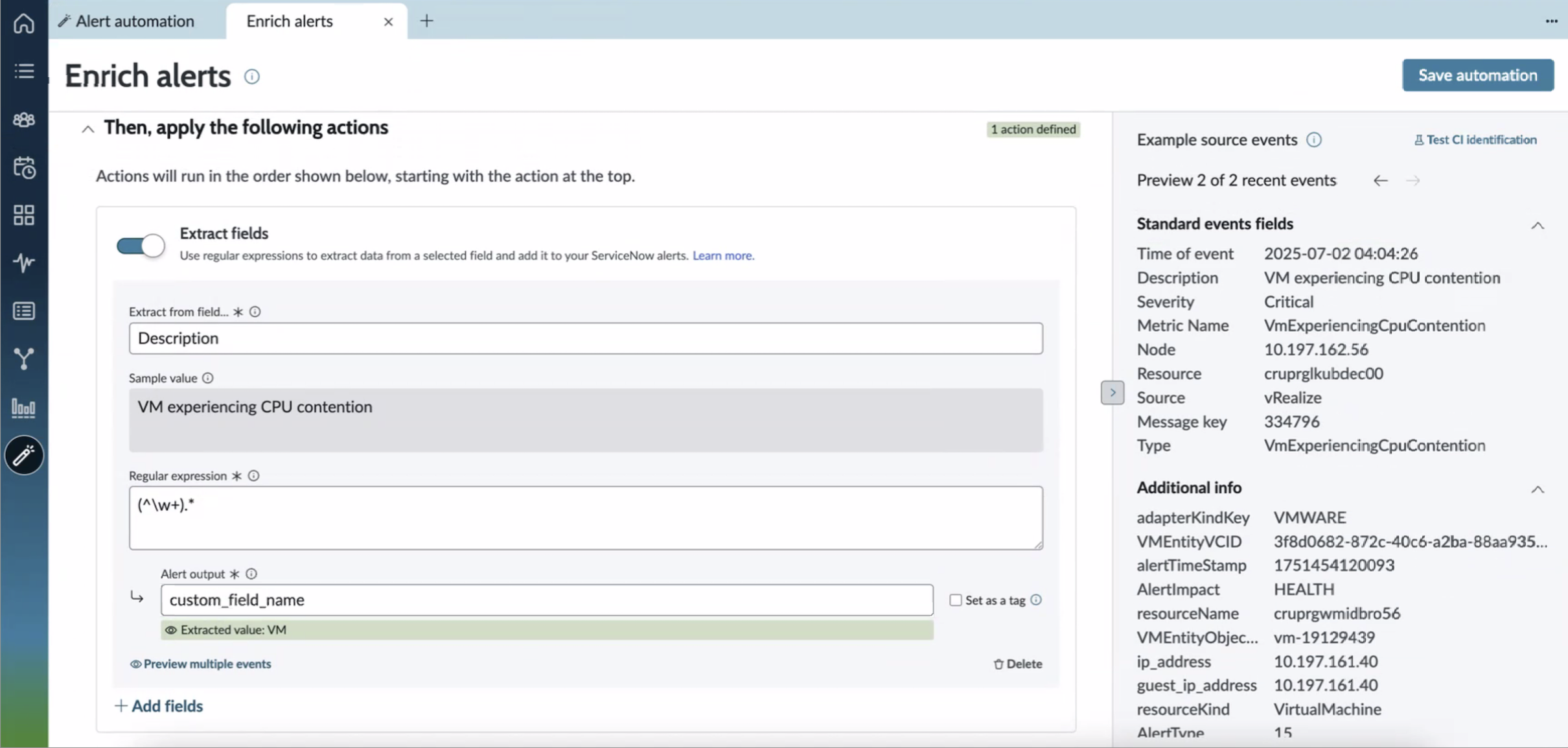The image size is (1568, 748).
Task: Click the '1 action defined' badge
Action: 1033,130
